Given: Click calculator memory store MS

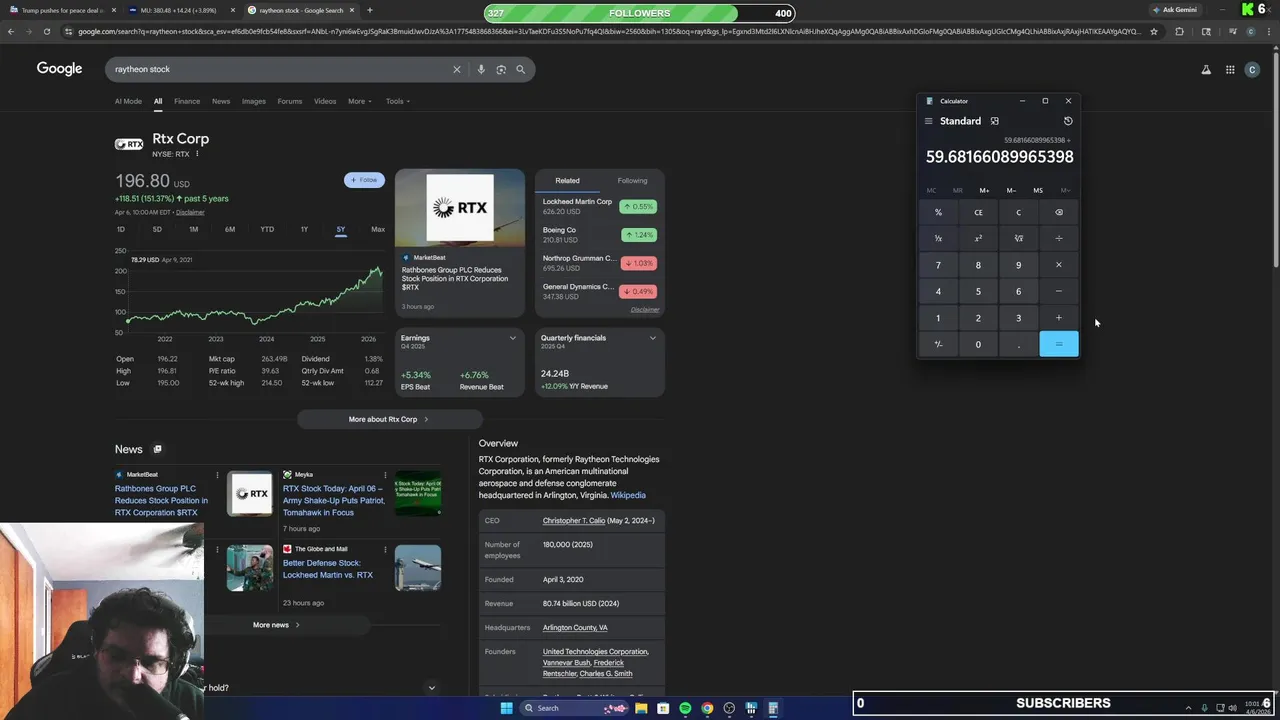Looking at the screenshot, I should [1038, 190].
